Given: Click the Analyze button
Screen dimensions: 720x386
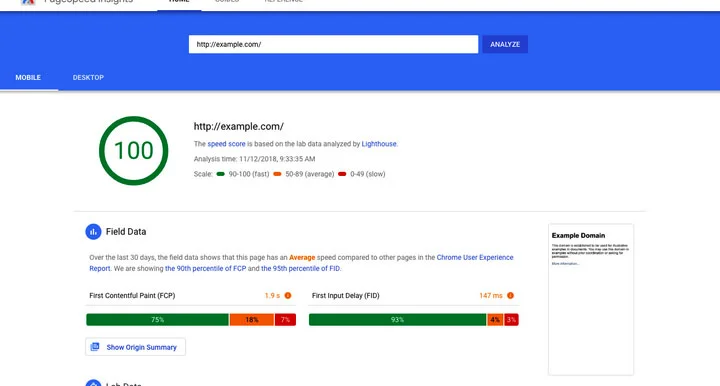Looking at the screenshot, I should tap(505, 45).
